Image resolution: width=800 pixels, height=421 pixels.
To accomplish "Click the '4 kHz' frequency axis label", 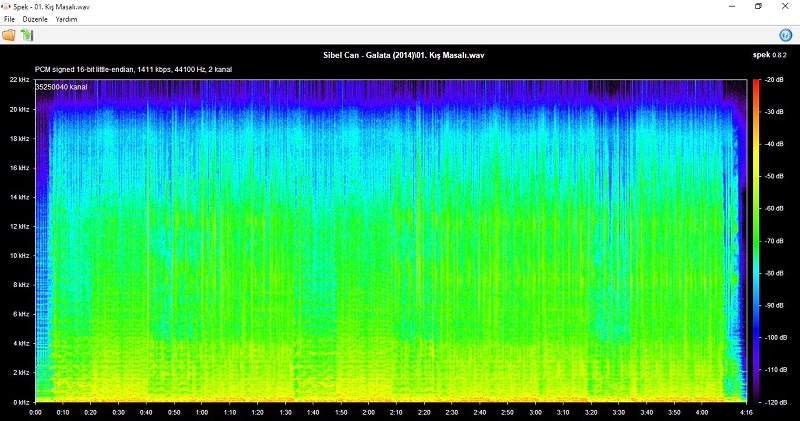I will point(21,343).
